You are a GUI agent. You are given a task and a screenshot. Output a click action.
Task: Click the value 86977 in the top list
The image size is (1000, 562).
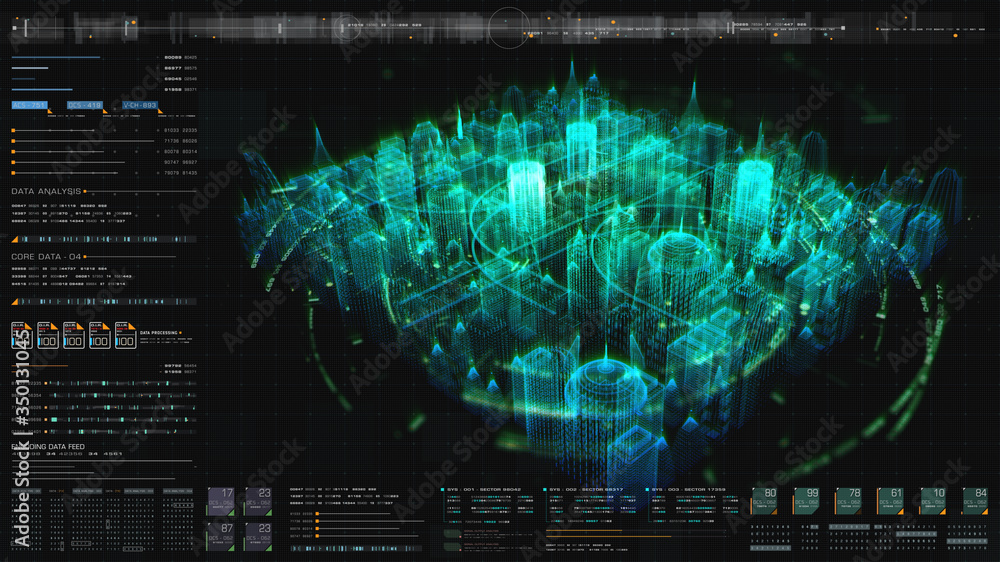point(173,68)
